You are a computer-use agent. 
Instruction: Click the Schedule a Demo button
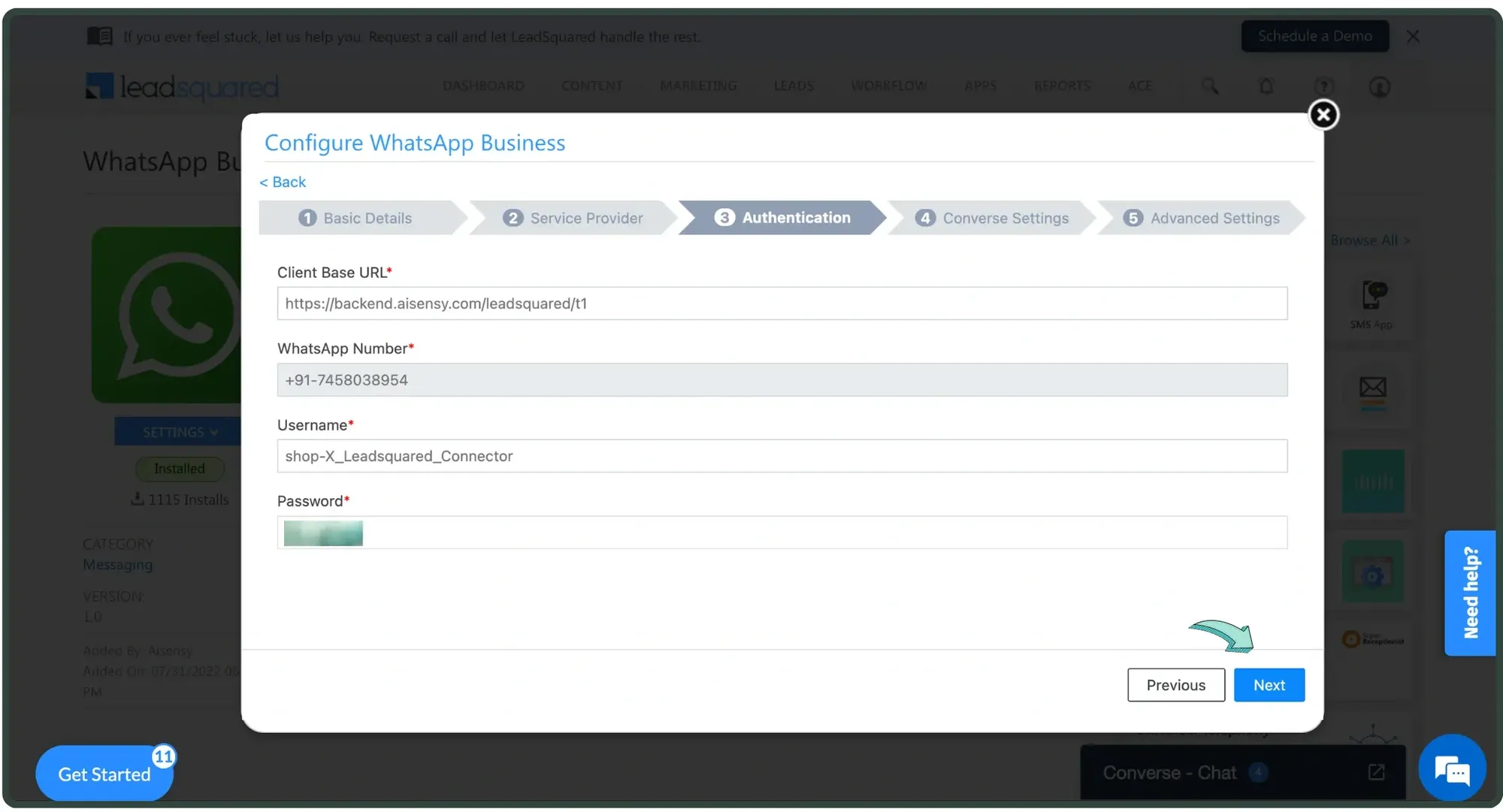tap(1314, 35)
